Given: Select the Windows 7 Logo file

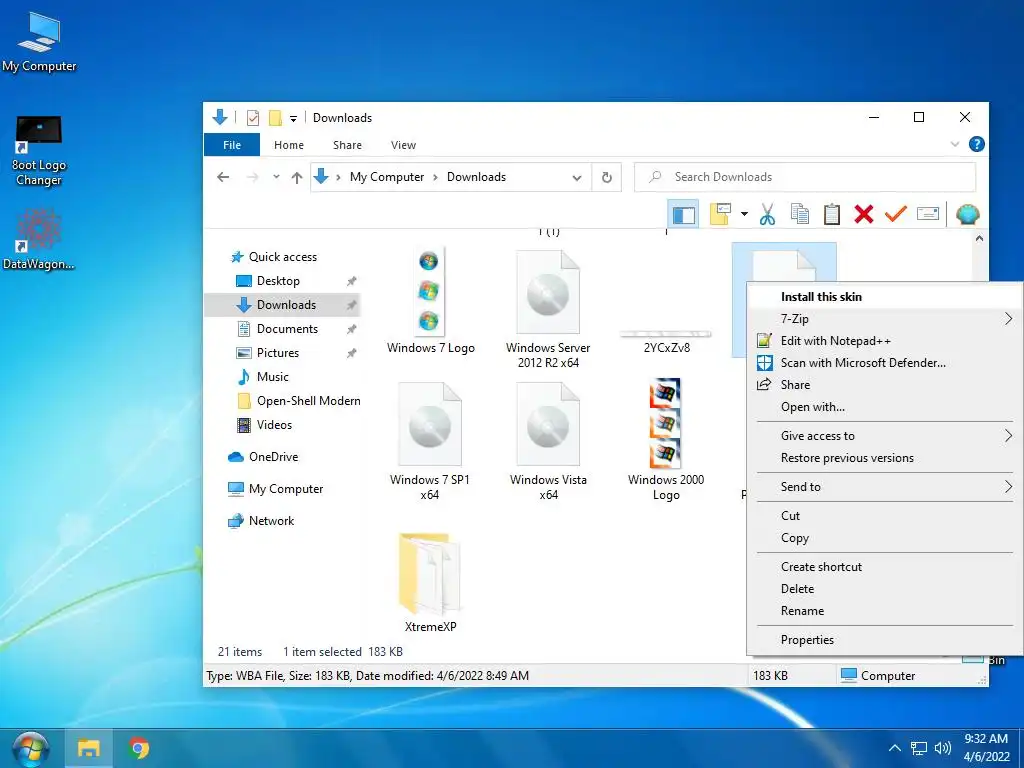Looking at the screenshot, I should point(430,302).
